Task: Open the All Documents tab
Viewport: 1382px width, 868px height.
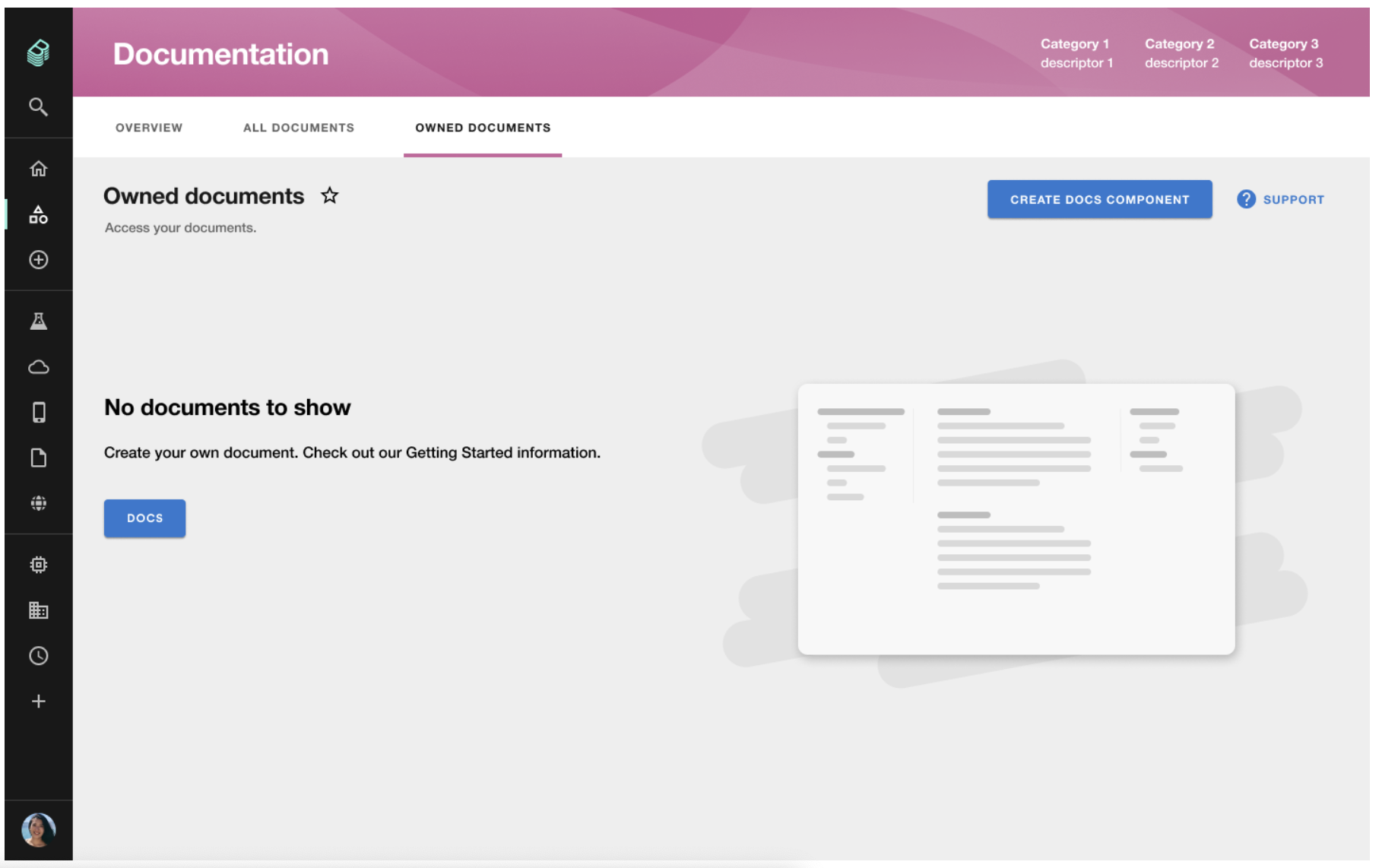Action: coord(298,128)
